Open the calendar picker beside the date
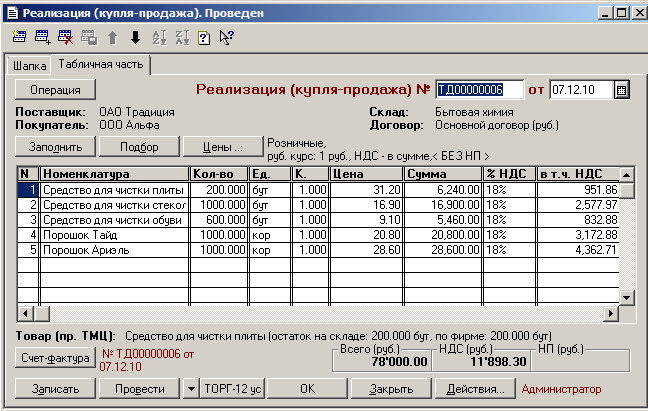 pyautogui.click(x=621, y=90)
